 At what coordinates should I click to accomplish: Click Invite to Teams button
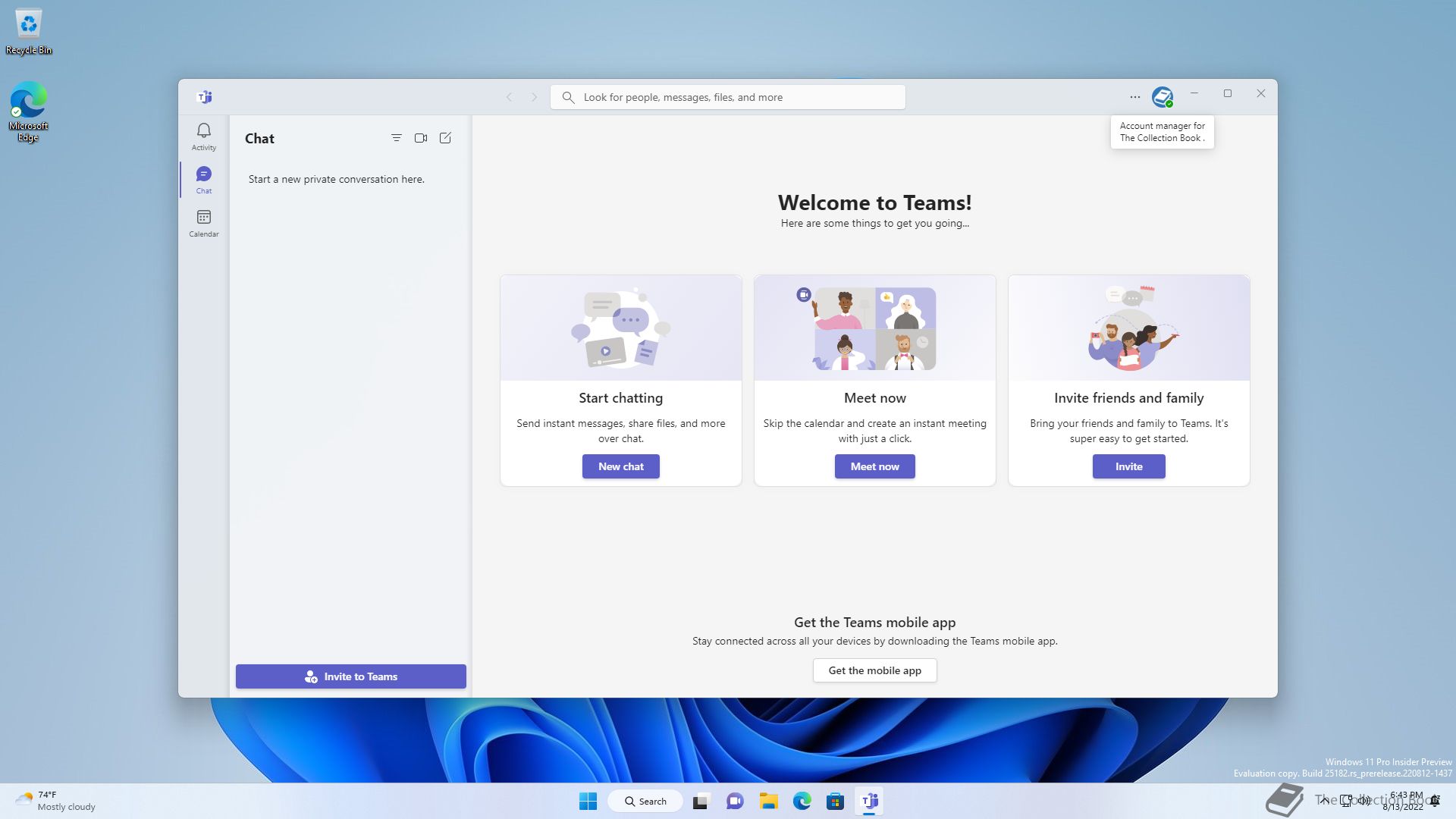351,676
